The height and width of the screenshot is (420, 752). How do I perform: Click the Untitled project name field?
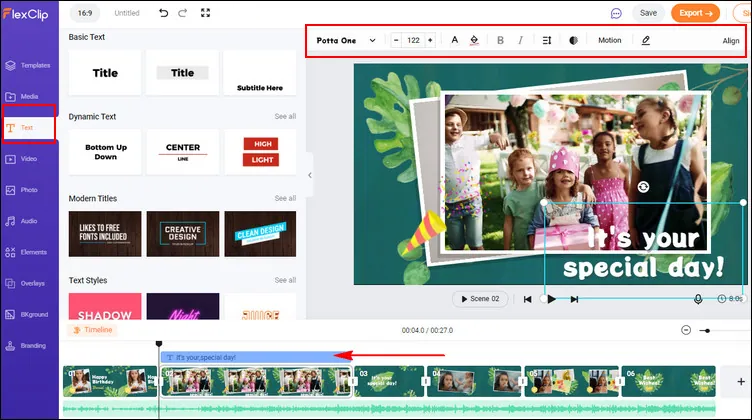pyautogui.click(x=127, y=13)
